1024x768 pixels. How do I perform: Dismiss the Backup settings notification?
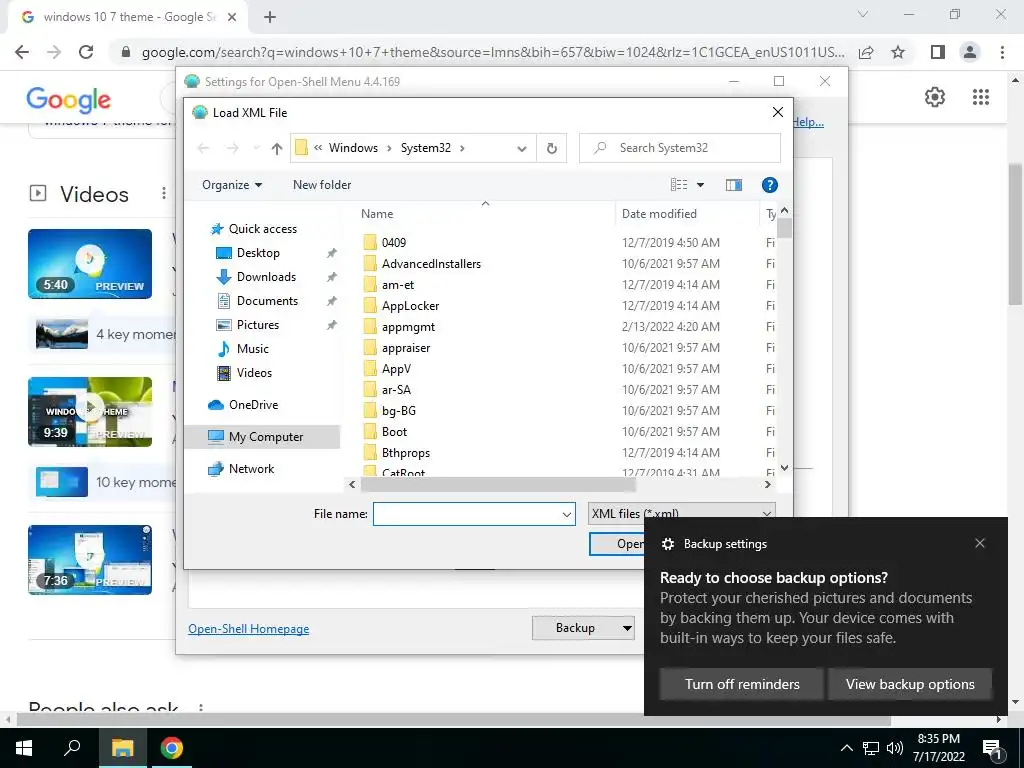(x=980, y=543)
